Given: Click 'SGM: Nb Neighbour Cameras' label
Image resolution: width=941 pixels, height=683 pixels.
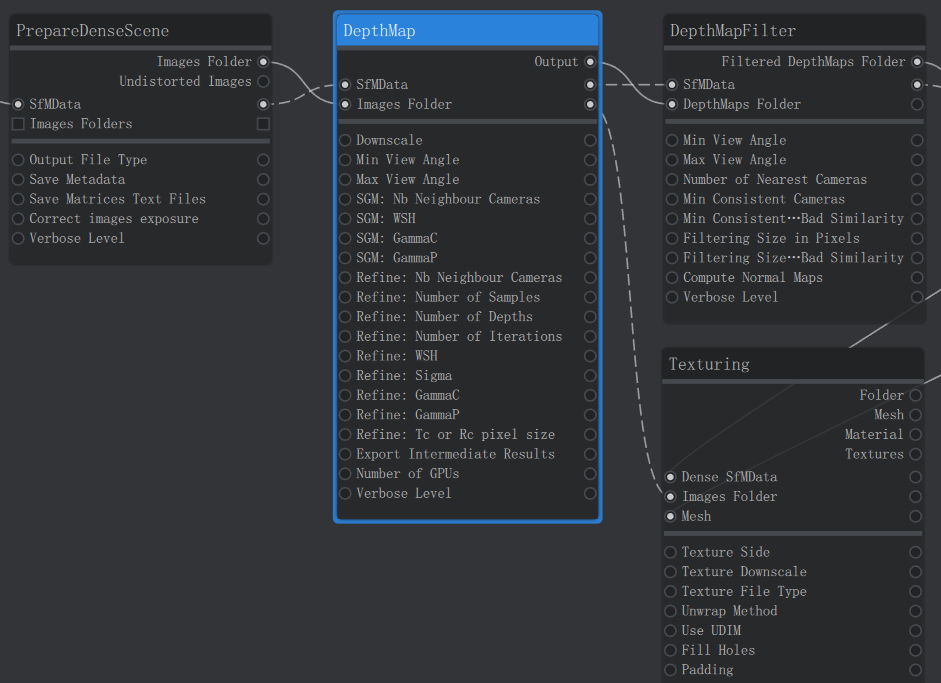Looking at the screenshot, I should click(448, 199).
